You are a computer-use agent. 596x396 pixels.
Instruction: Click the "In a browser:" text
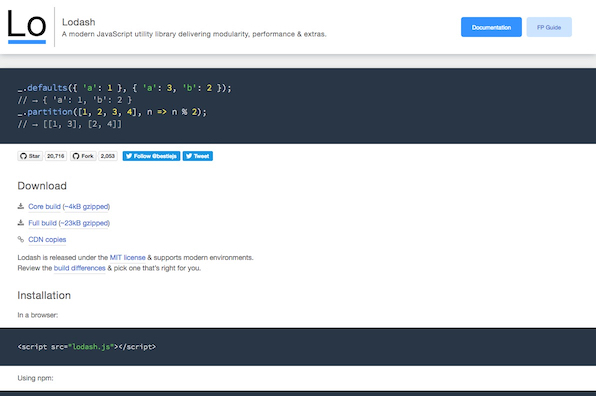(x=38, y=315)
